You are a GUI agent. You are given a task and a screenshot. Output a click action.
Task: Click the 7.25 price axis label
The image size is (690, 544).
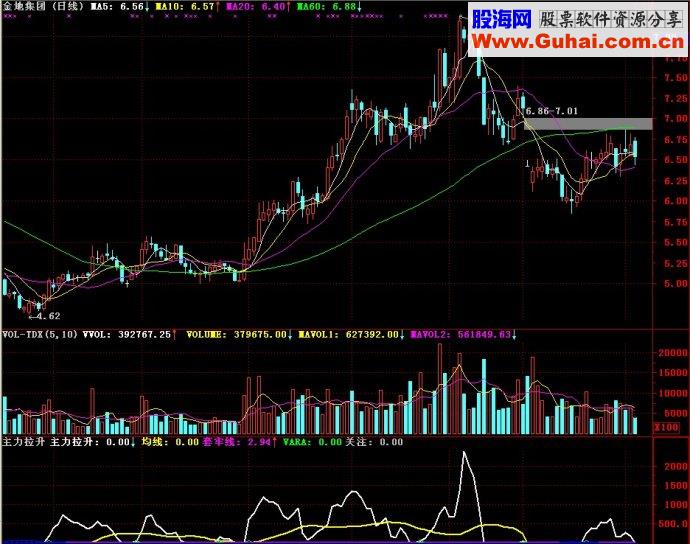click(x=675, y=98)
